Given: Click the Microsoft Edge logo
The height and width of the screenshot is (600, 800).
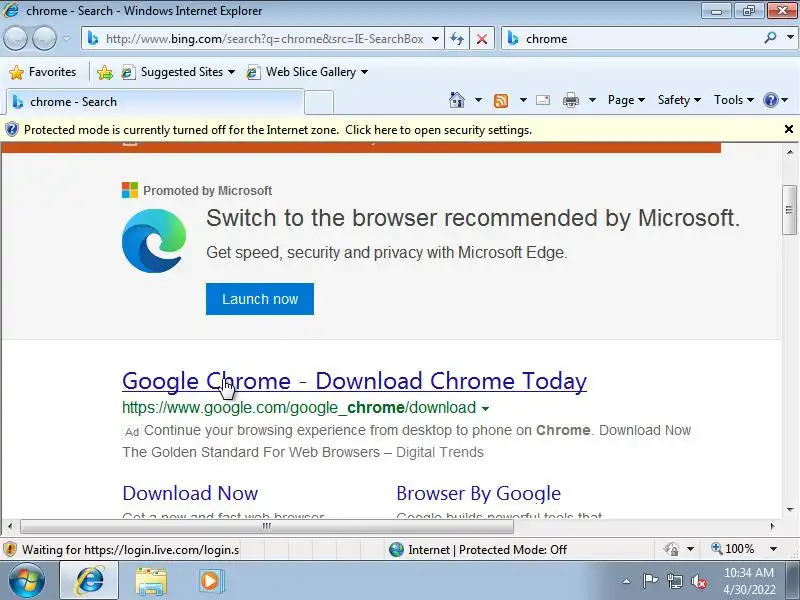Looking at the screenshot, I should click(154, 241).
